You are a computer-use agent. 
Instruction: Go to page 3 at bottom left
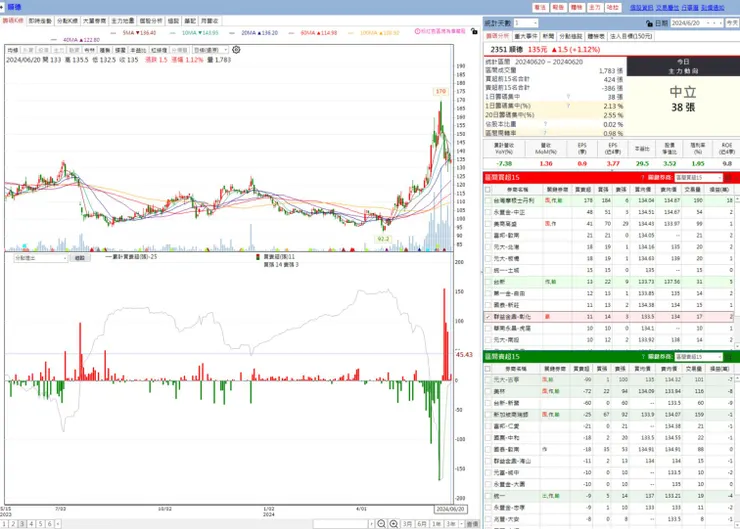[x=22, y=524]
